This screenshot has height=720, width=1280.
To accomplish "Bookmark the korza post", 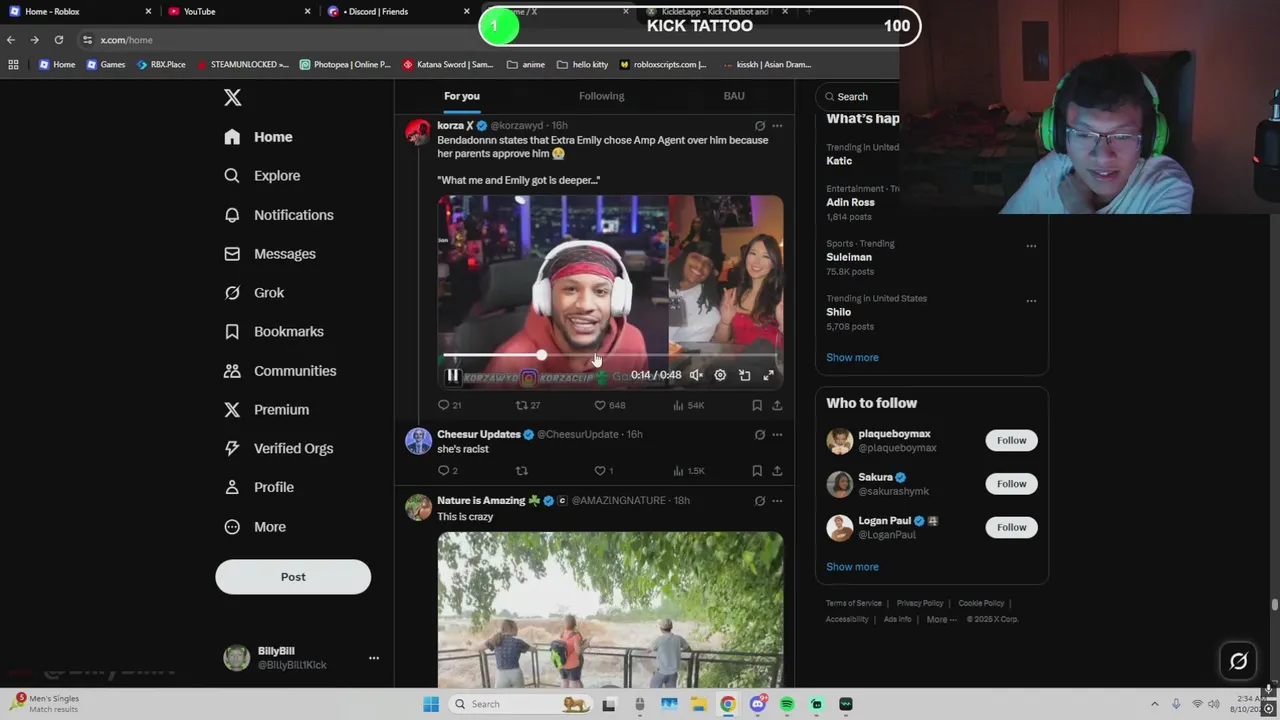I will 757,405.
